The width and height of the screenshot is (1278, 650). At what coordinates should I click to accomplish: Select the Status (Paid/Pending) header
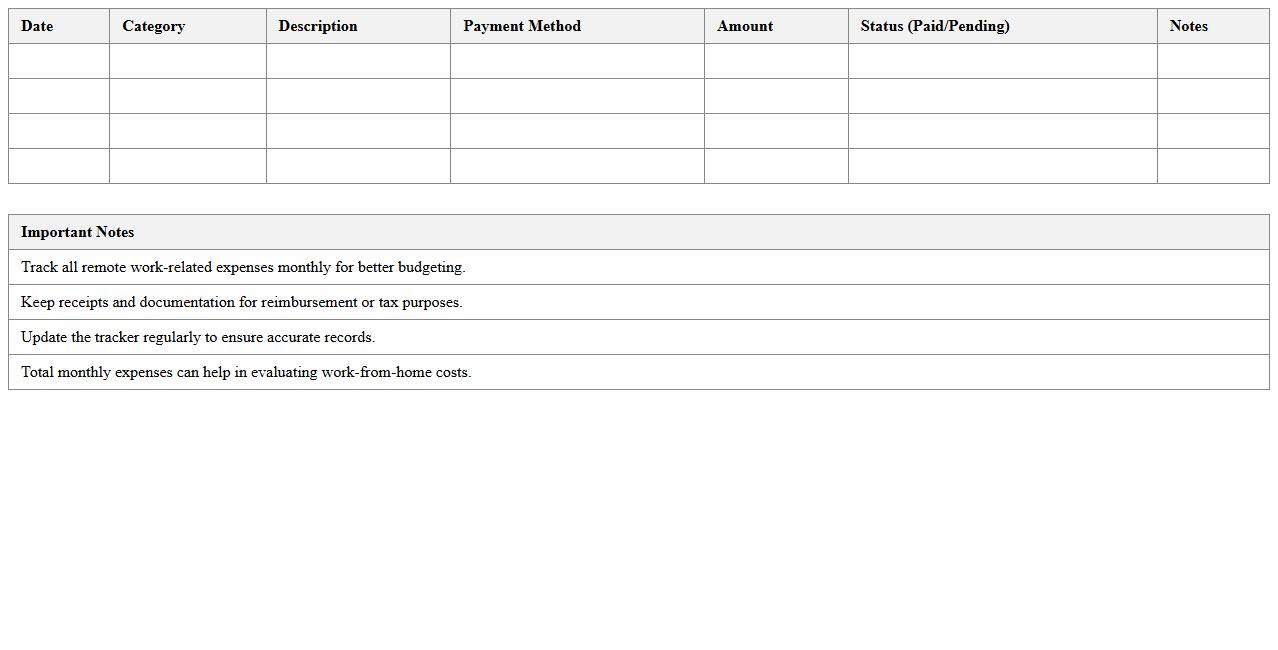click(935, 26)
